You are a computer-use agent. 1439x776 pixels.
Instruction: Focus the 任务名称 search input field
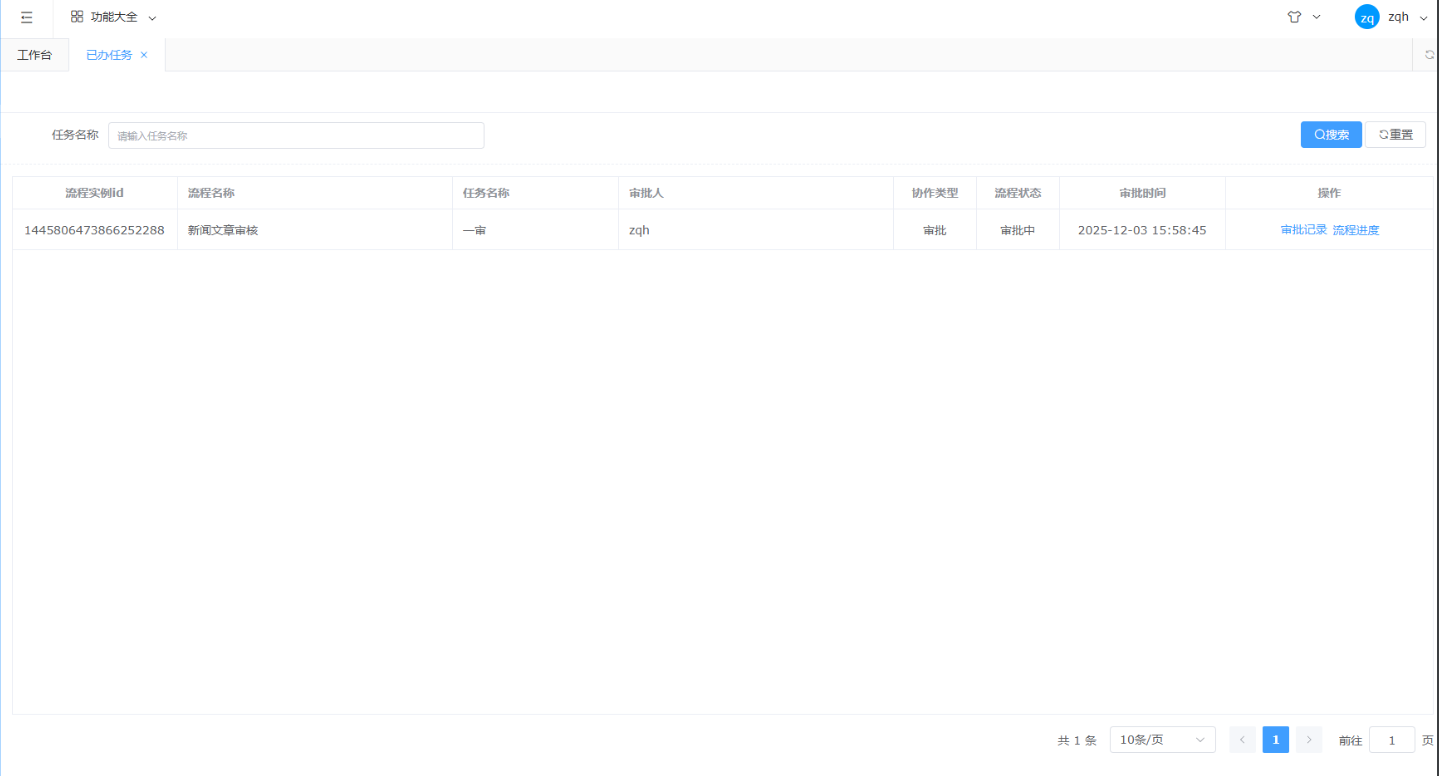coord(296,136)
